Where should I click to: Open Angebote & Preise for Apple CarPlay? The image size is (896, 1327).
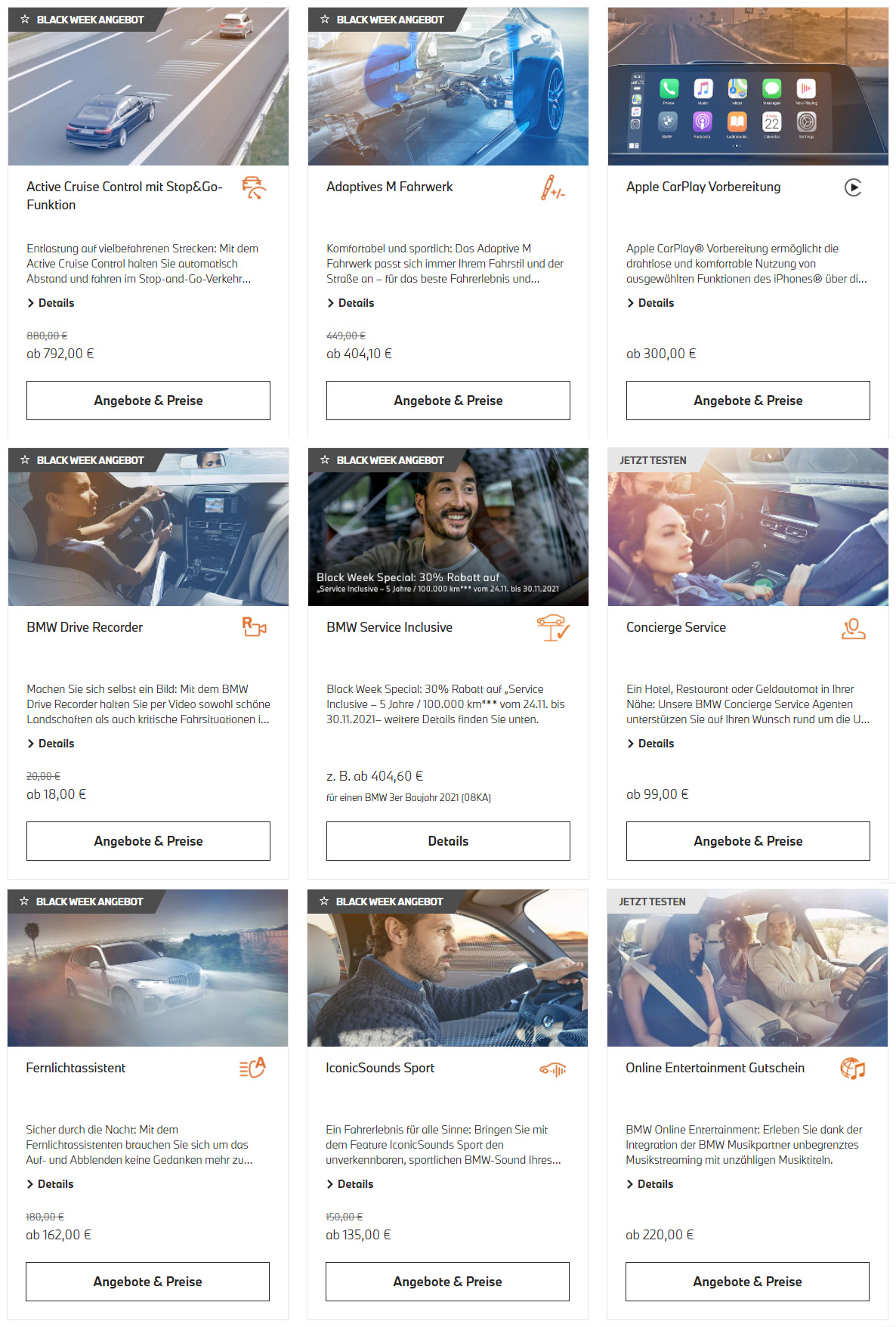click(x=748, y=401)
